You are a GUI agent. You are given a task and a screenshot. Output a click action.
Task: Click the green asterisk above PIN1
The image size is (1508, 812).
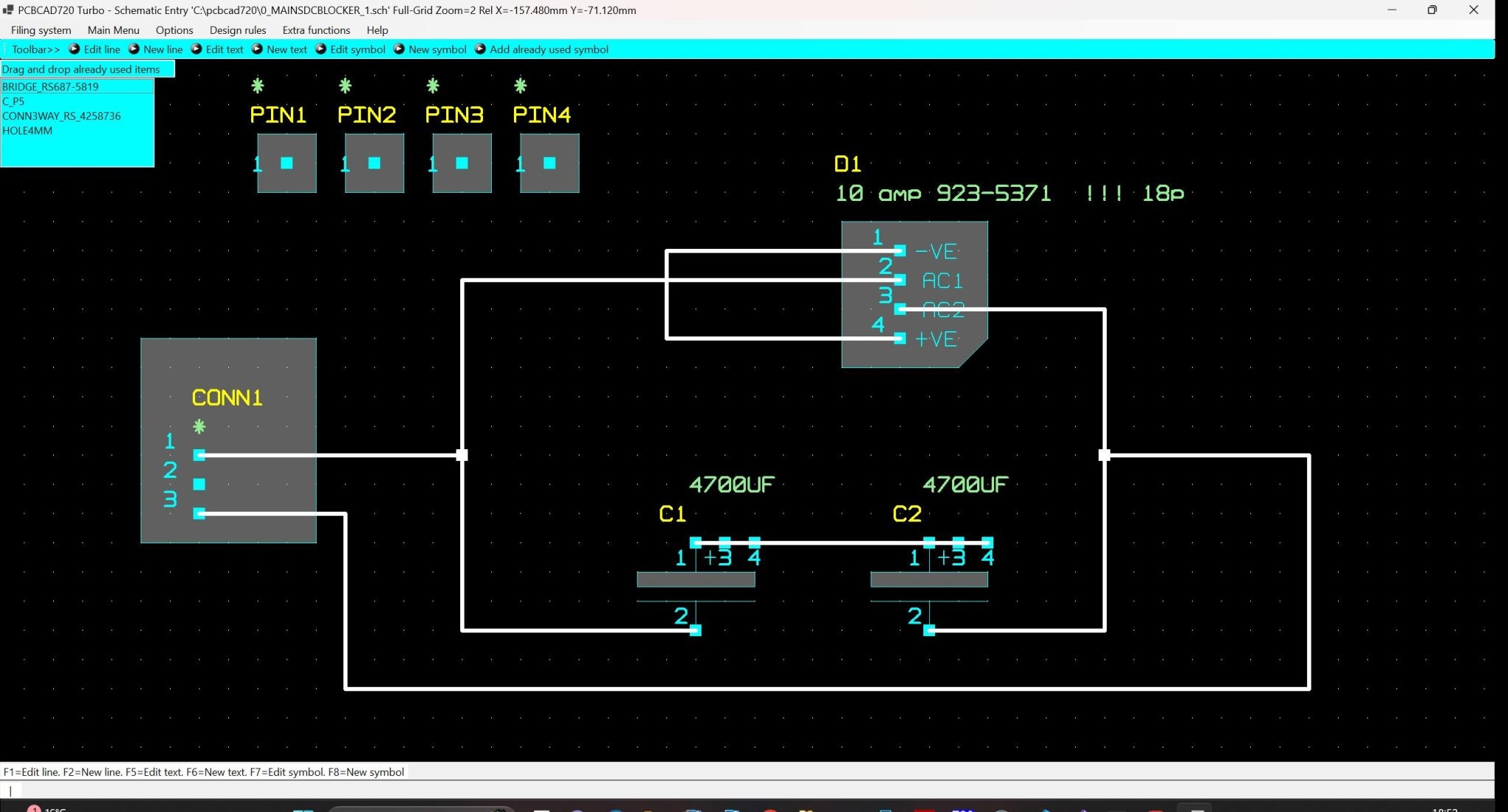click(257, 85)
